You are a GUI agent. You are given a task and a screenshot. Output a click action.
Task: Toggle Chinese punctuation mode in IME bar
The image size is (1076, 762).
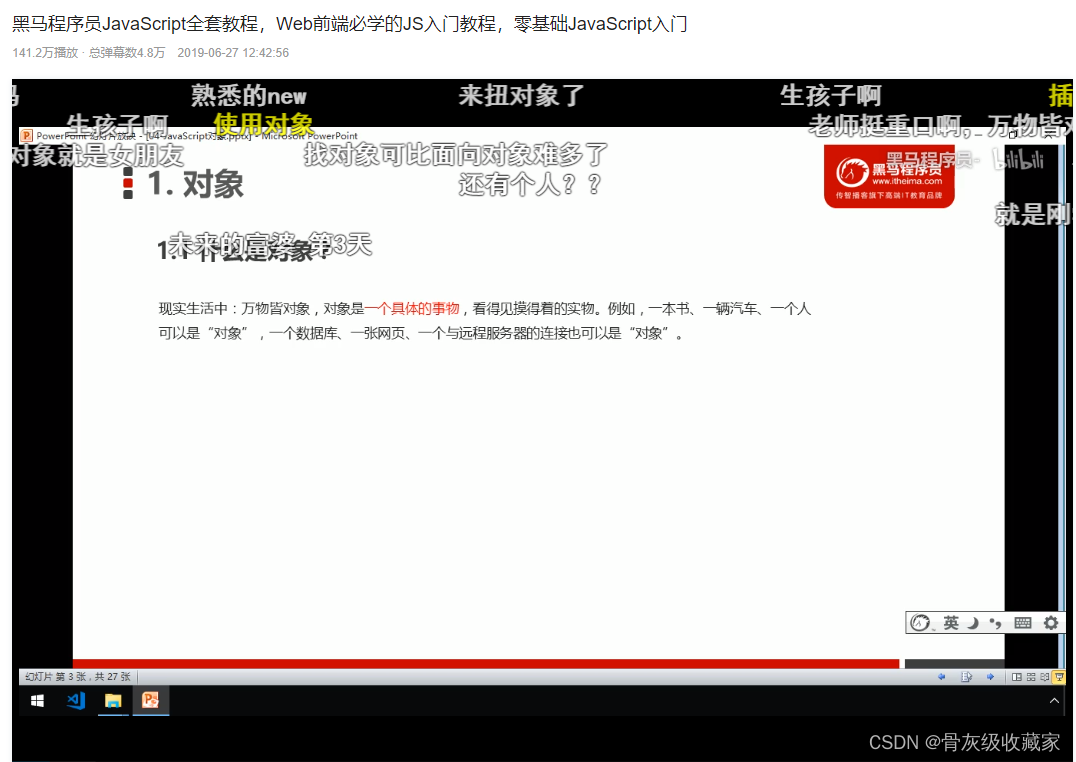coord(995,624)
